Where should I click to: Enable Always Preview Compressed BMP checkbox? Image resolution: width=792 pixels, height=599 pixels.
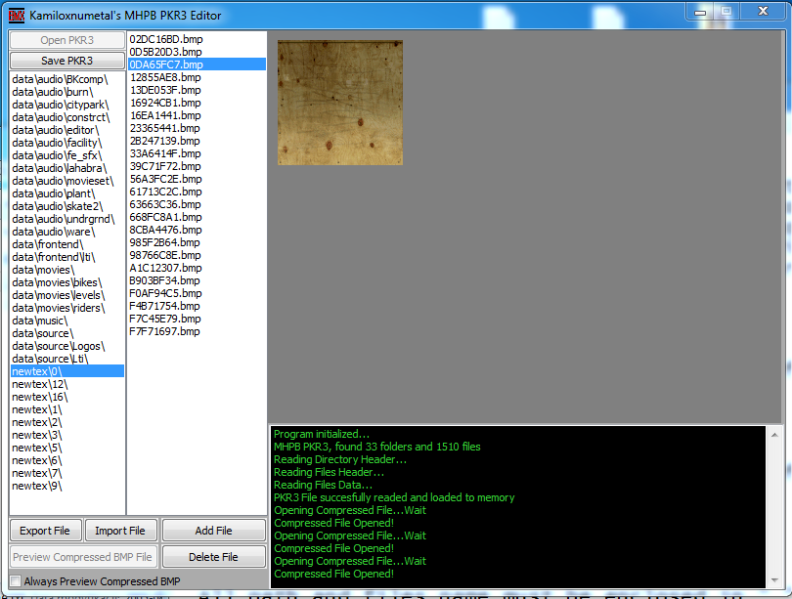coord(15,581)
